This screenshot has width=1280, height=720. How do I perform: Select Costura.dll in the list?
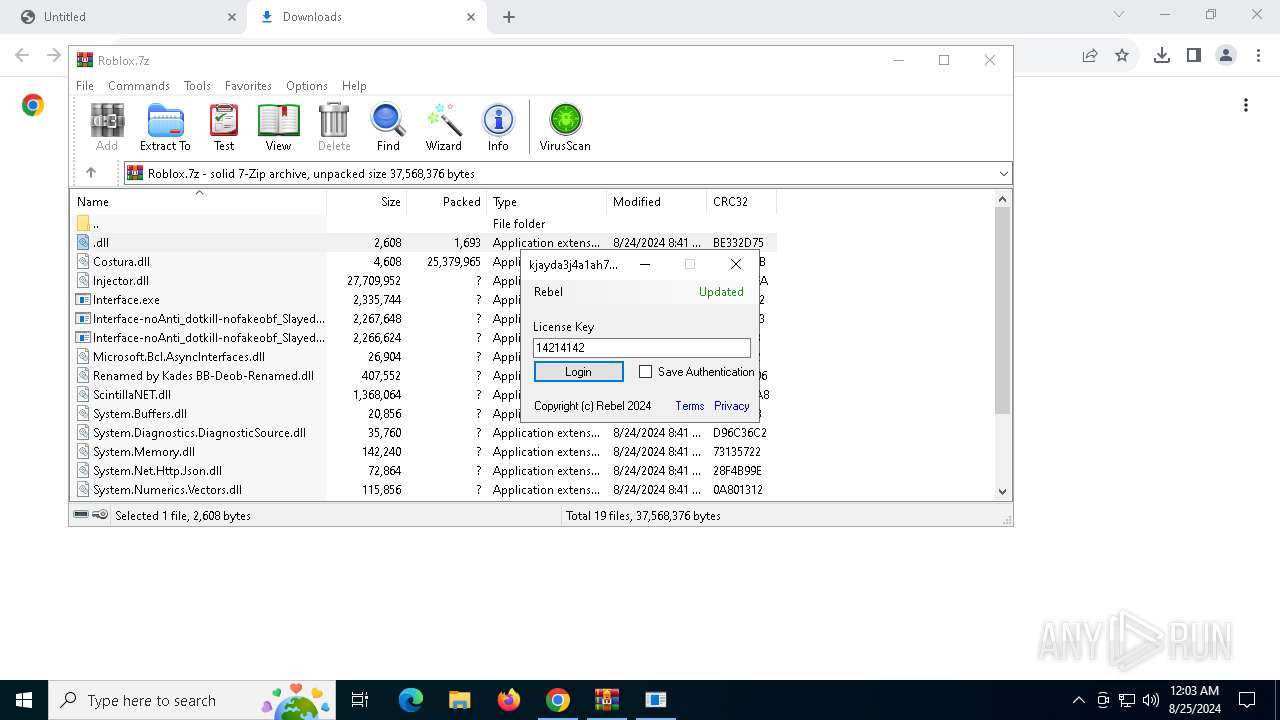(121, 262)
